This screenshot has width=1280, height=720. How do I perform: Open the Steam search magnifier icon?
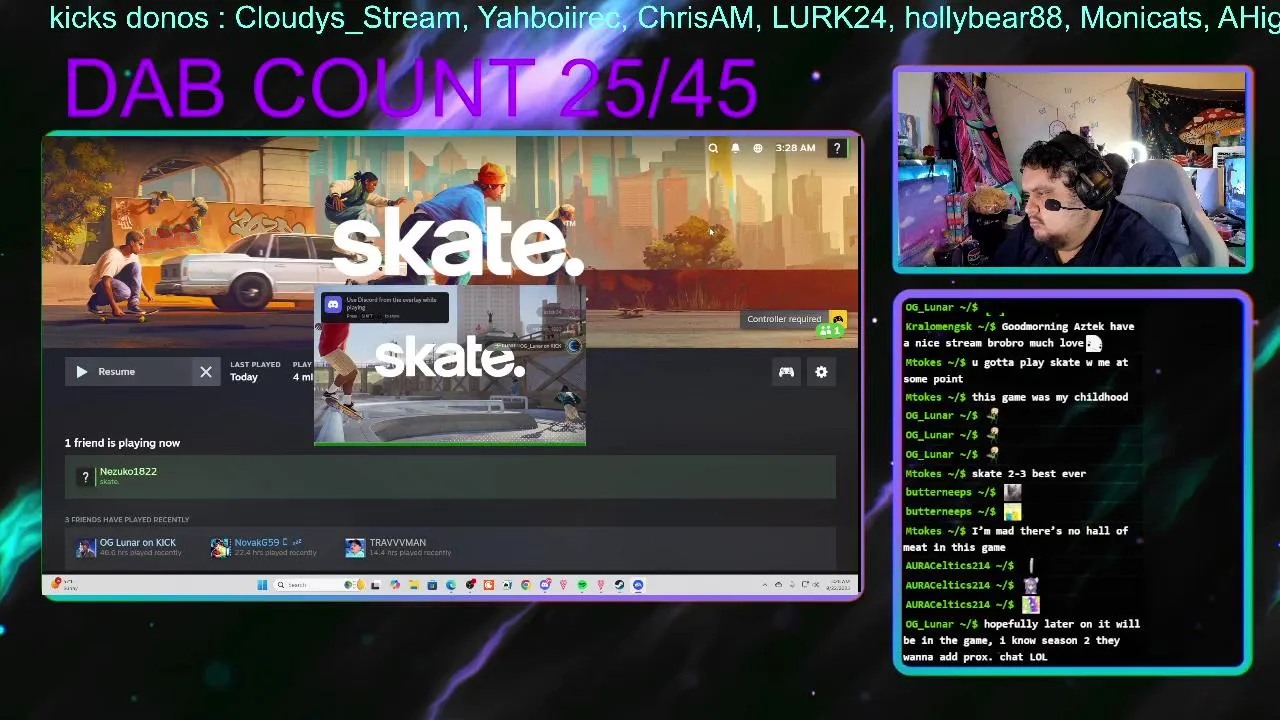tap(713, 148)
